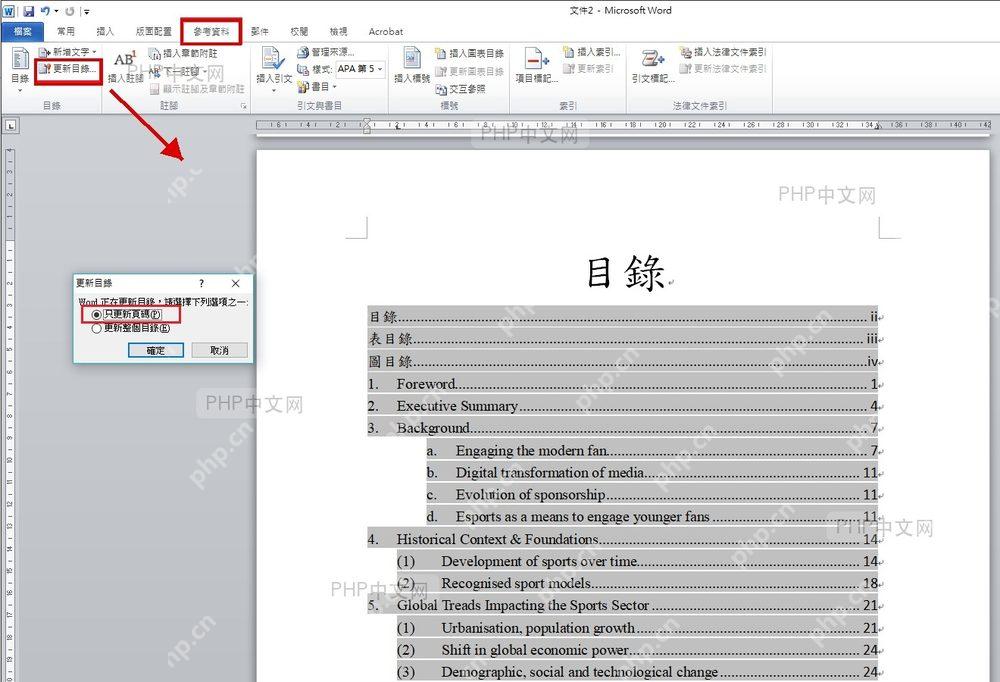The height and width of the screenshot is (682, 1000).
Task: Open the 書目 (Bibliography) dropdown
Action: pyautogui.click(x=318, y=86)
